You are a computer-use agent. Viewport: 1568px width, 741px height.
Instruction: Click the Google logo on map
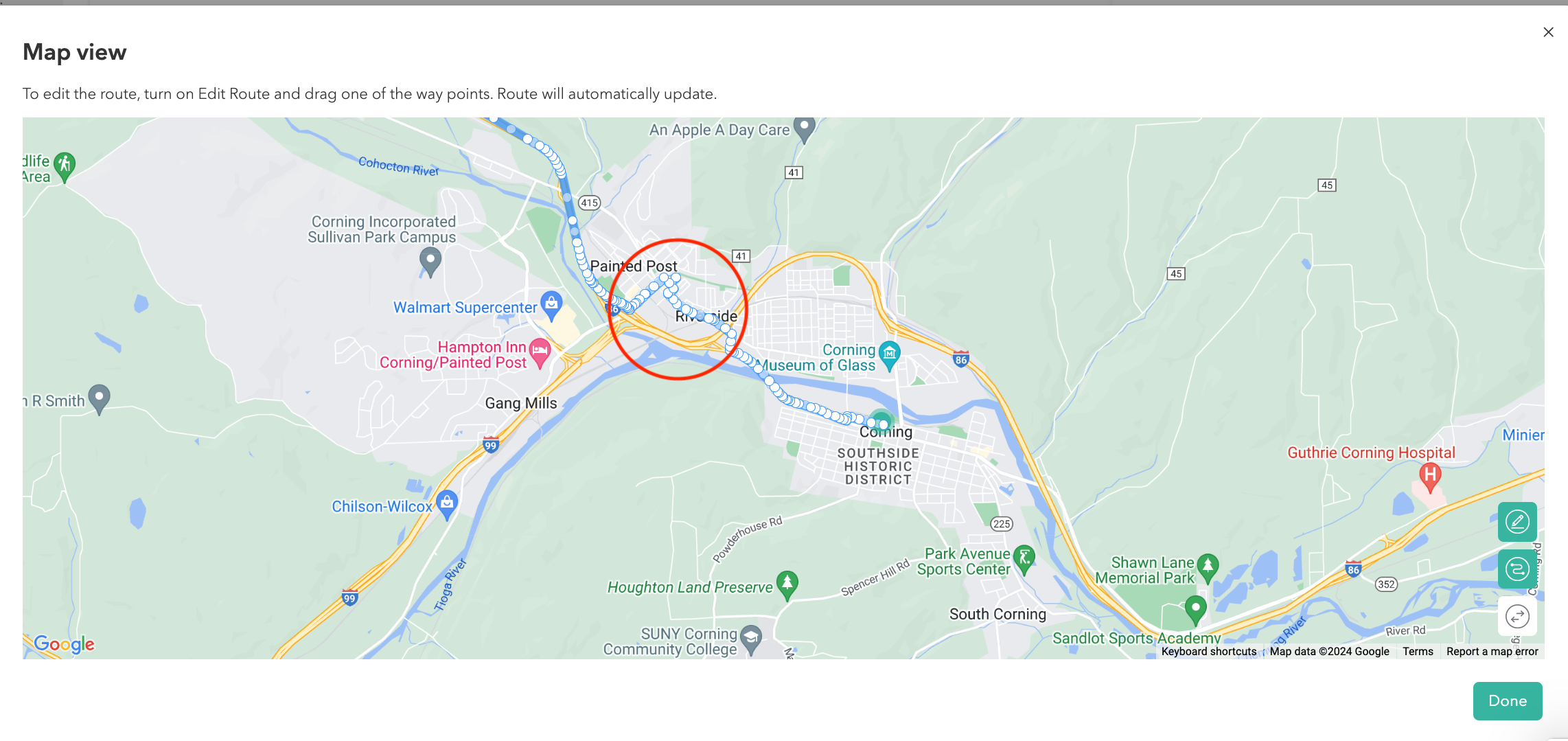tap(65, 643)
